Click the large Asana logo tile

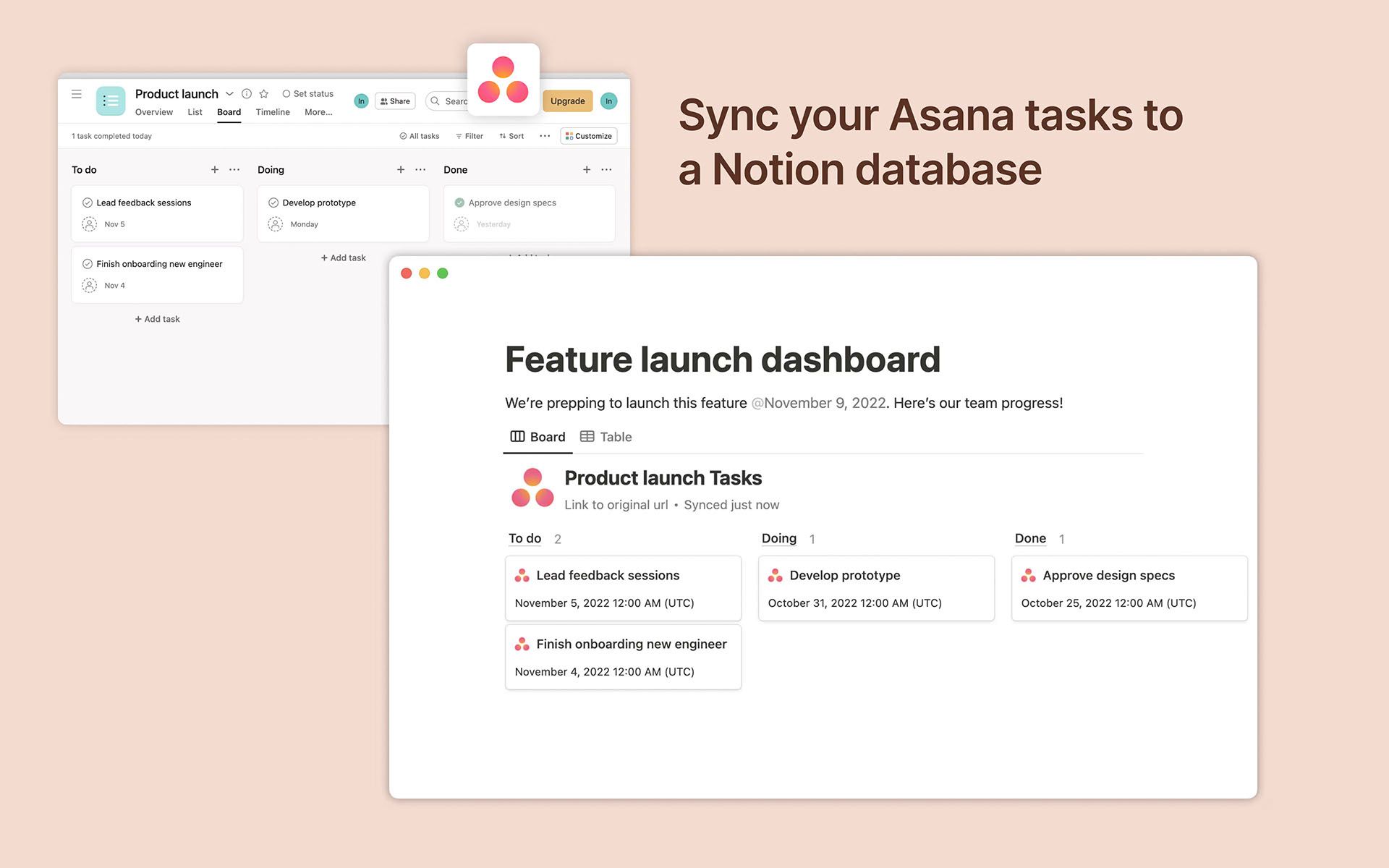click(504, 80)
